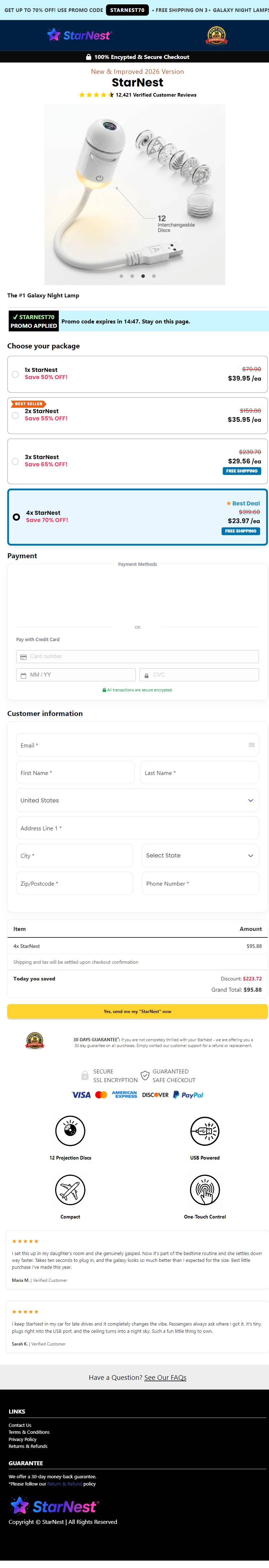The image size is (269, 1568).
Task: Click 'Yes, send me my StarNest now' button
Action: click(x=138, y=1012)
